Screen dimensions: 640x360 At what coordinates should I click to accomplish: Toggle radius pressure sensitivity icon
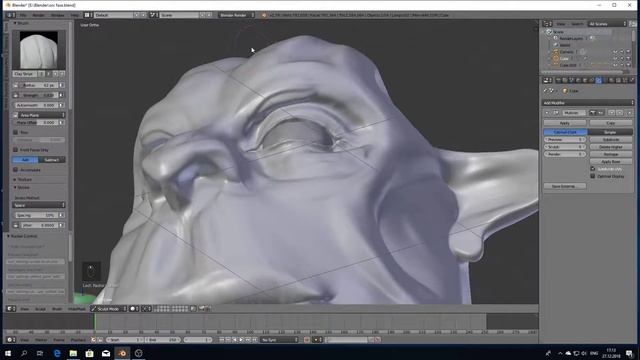(x=62, y=85)
